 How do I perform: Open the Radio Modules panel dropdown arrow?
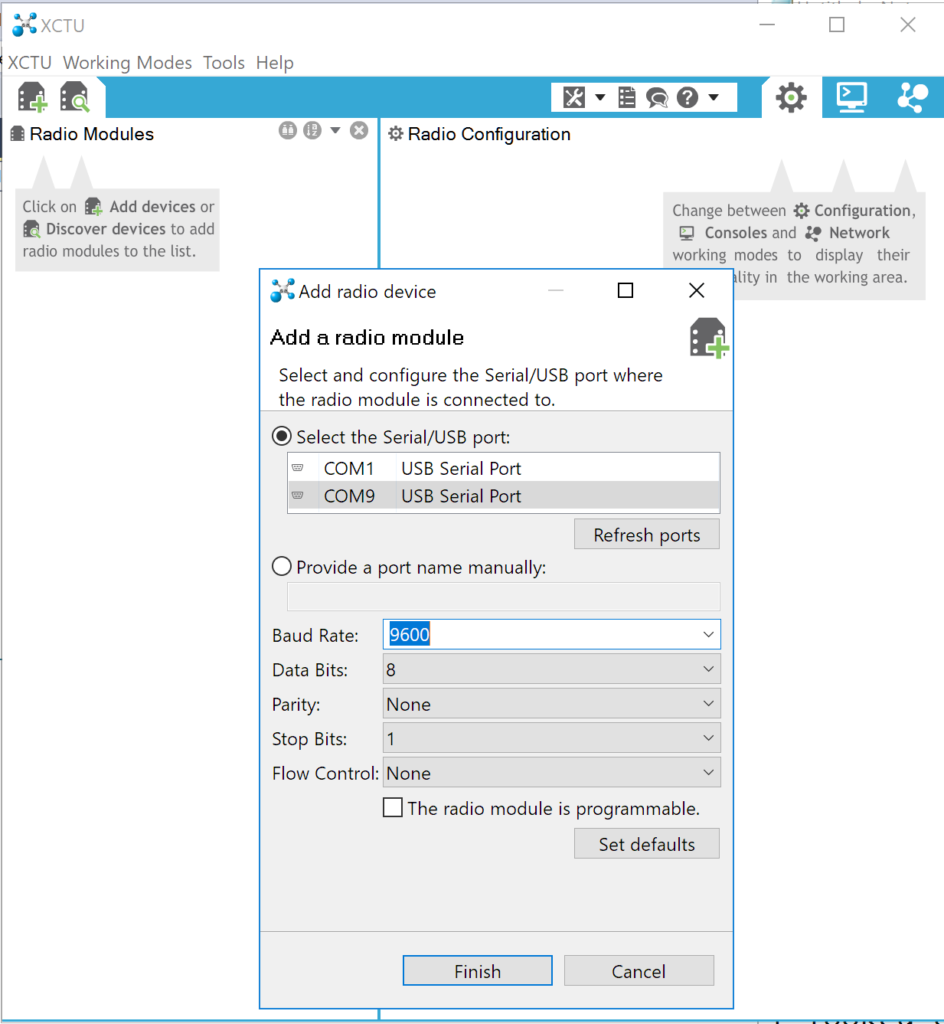[x=335, y=131]
